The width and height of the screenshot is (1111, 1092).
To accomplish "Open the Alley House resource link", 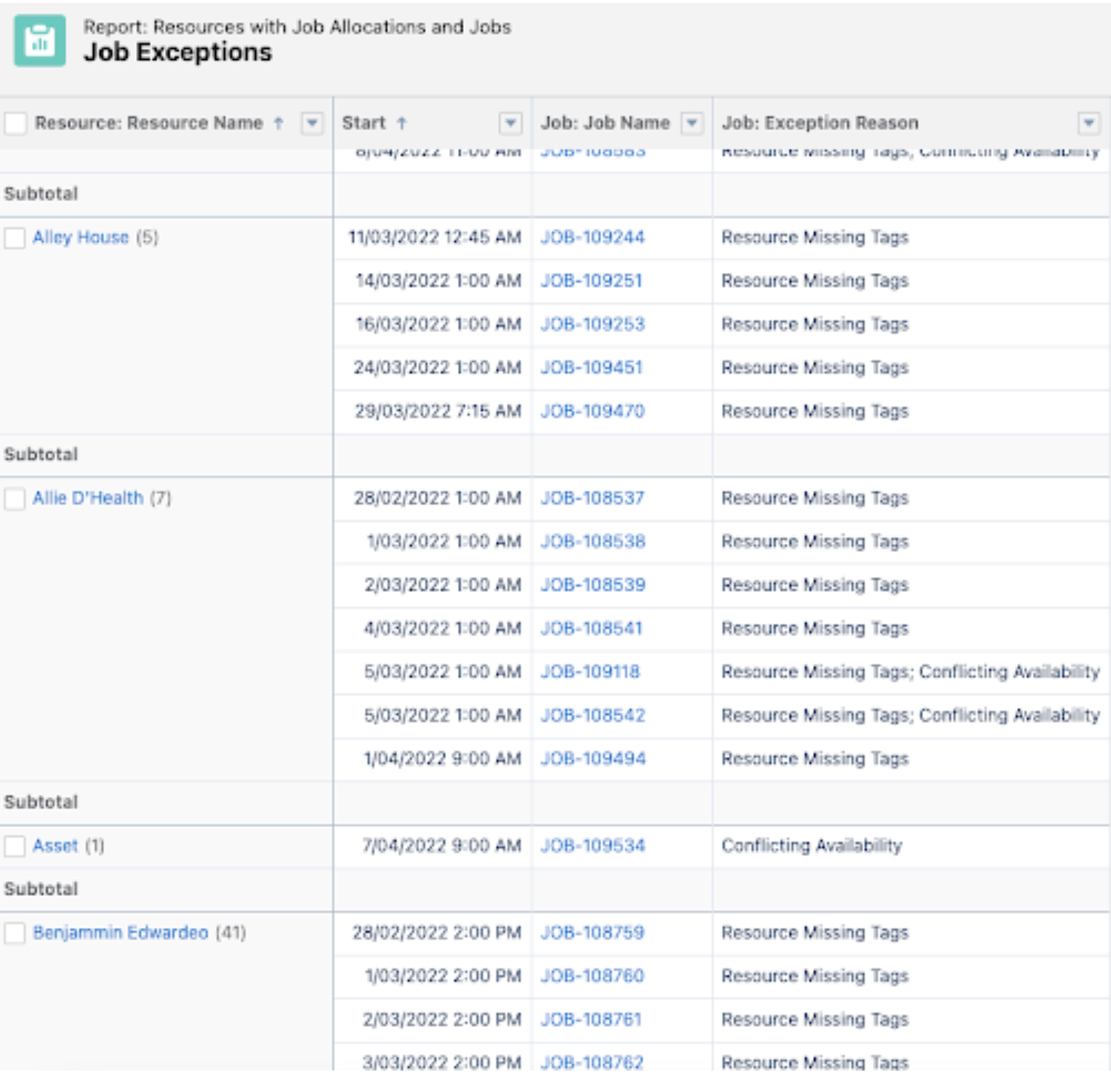I will tap(81, 237).
